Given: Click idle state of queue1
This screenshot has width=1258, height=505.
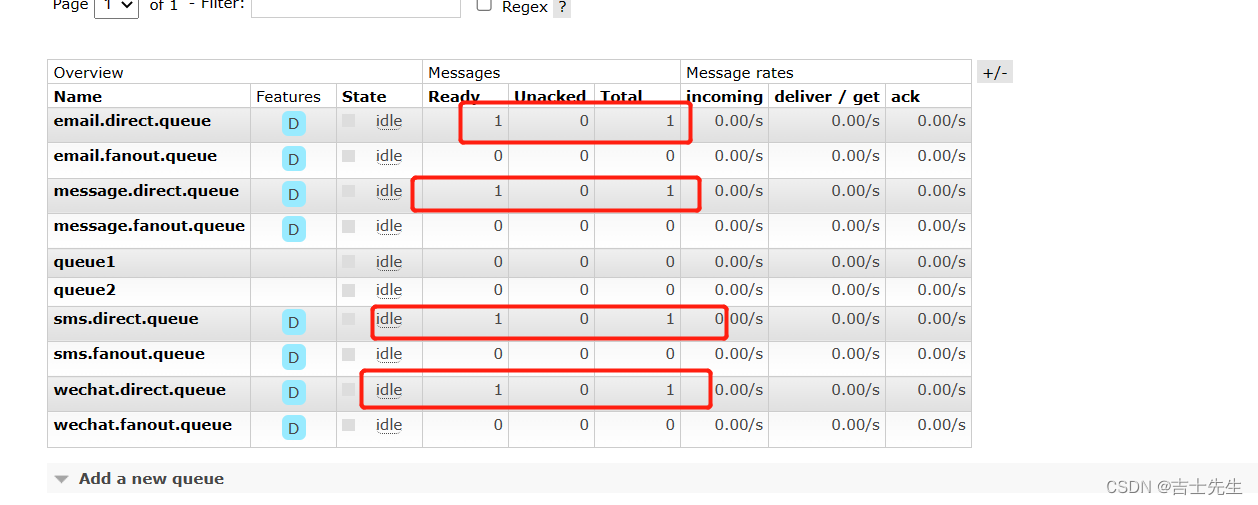Looking at the screenshot, I should coord(389,262).
